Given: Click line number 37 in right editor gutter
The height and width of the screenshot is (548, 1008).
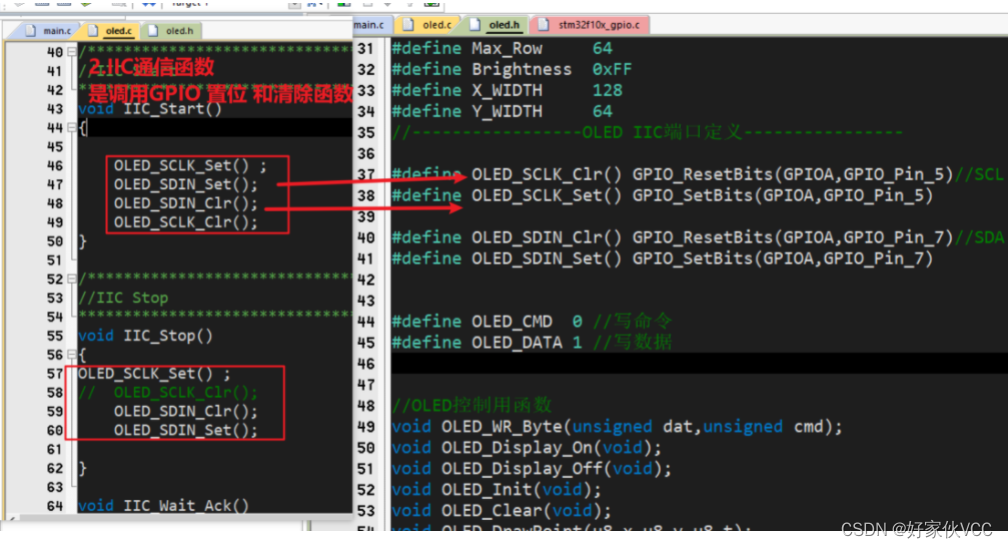Looking at the screenshot, I should point(366,174).
